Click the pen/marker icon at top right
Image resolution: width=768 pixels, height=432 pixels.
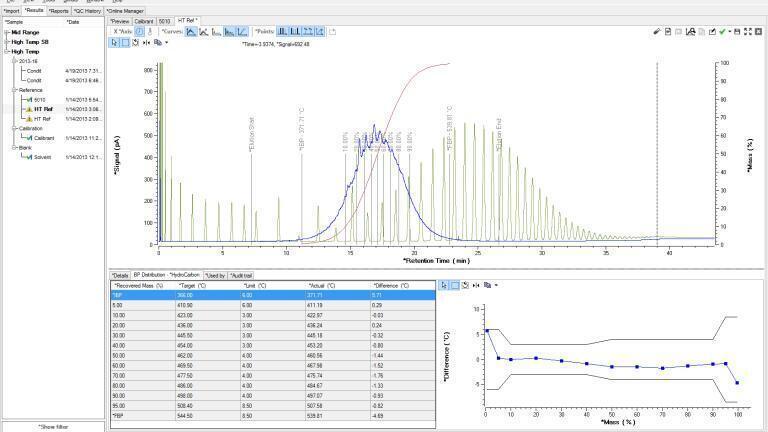click(657, 31)
